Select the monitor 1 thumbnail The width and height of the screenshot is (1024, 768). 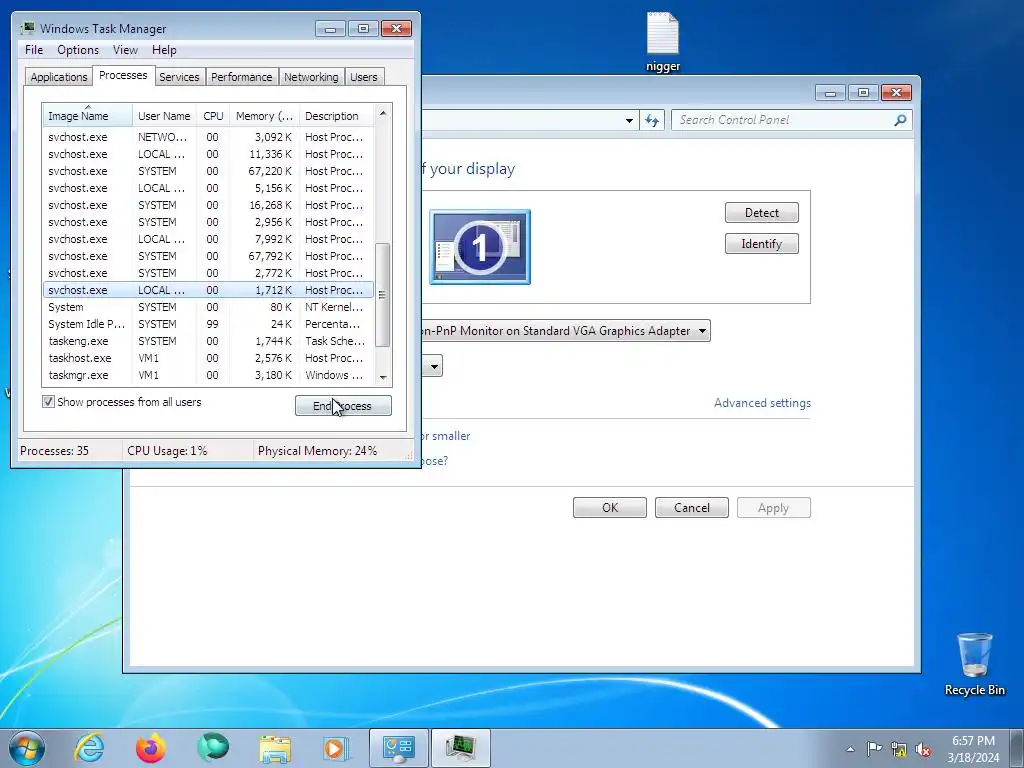[x=479, y=247]
